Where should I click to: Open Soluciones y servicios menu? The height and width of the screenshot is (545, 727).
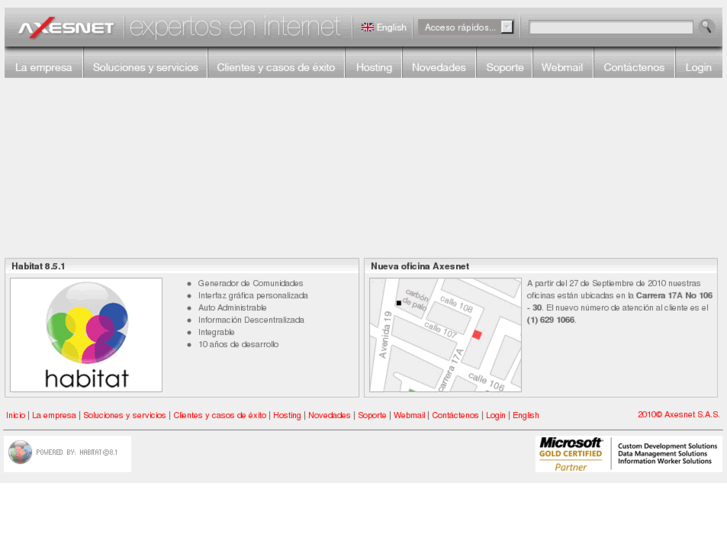[x=146, y=67]
